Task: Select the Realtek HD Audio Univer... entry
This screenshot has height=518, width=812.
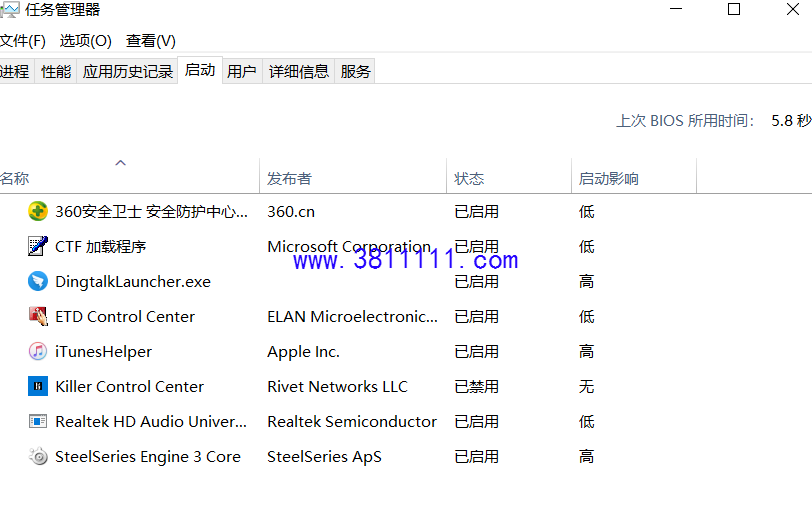Action: (151, 422)
